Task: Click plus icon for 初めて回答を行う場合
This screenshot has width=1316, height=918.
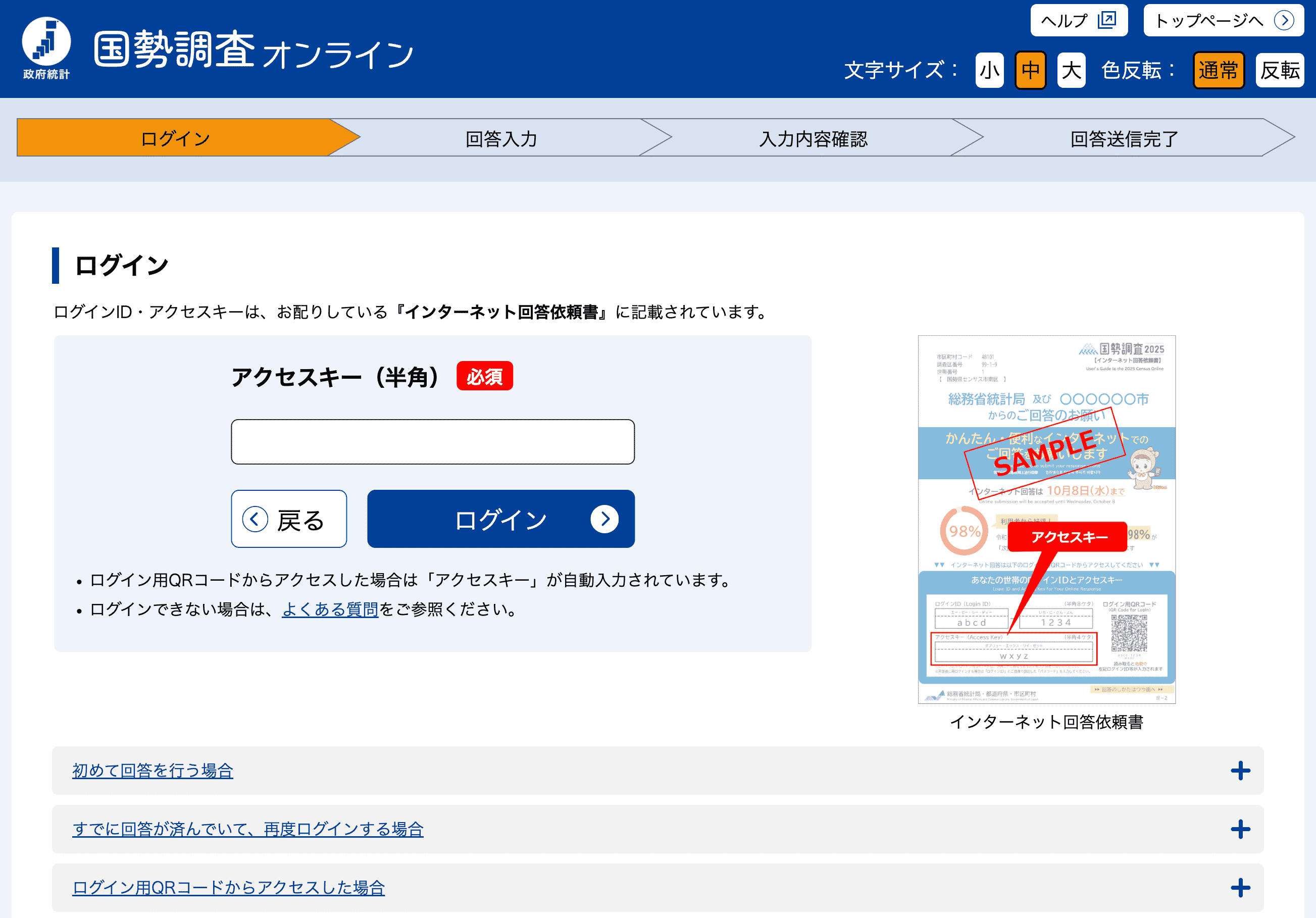Action: pos(1240,771)
